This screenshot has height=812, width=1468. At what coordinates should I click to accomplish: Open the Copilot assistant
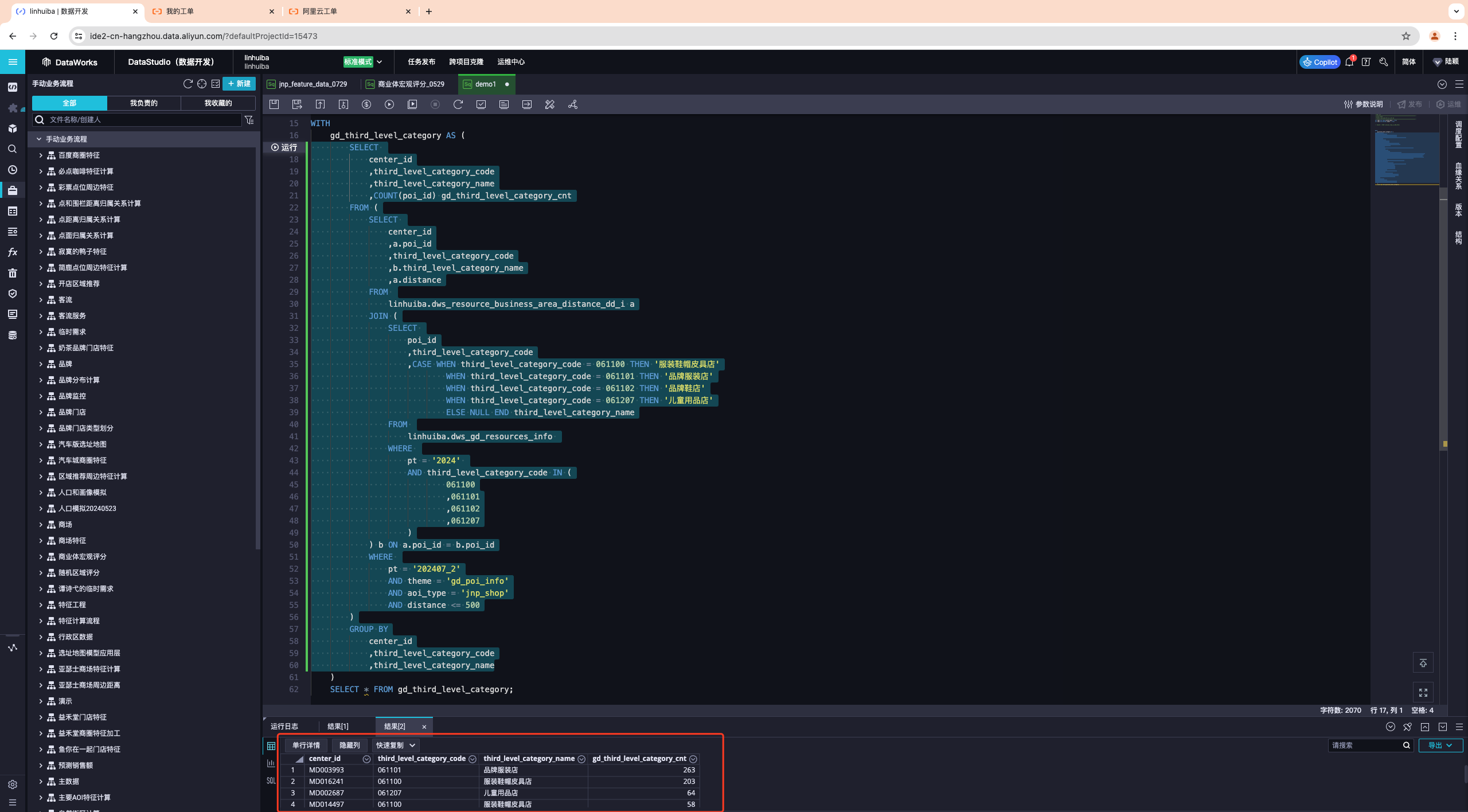pyautogui.click(x=1320, y=62)
